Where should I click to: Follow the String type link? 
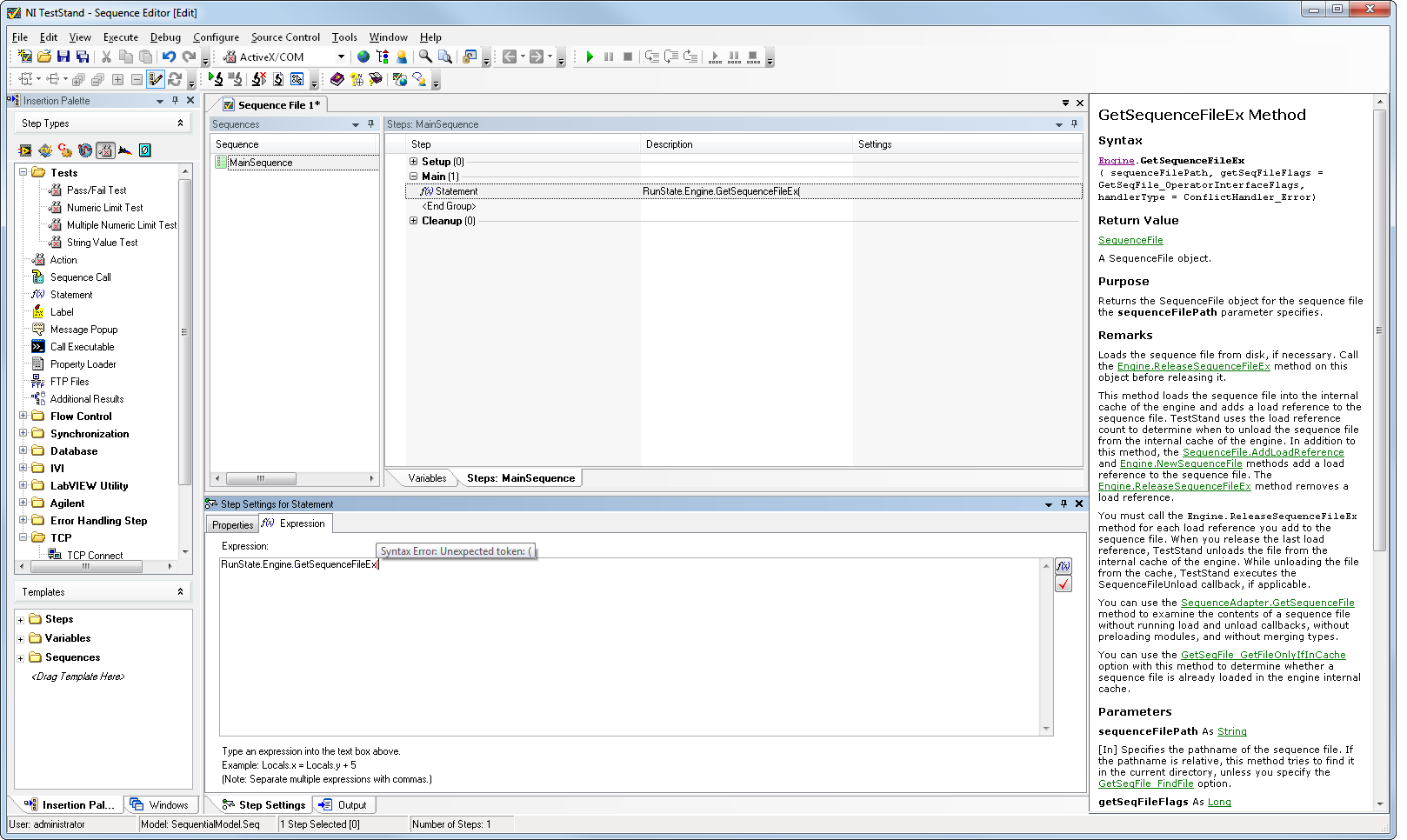[1231, 731]
